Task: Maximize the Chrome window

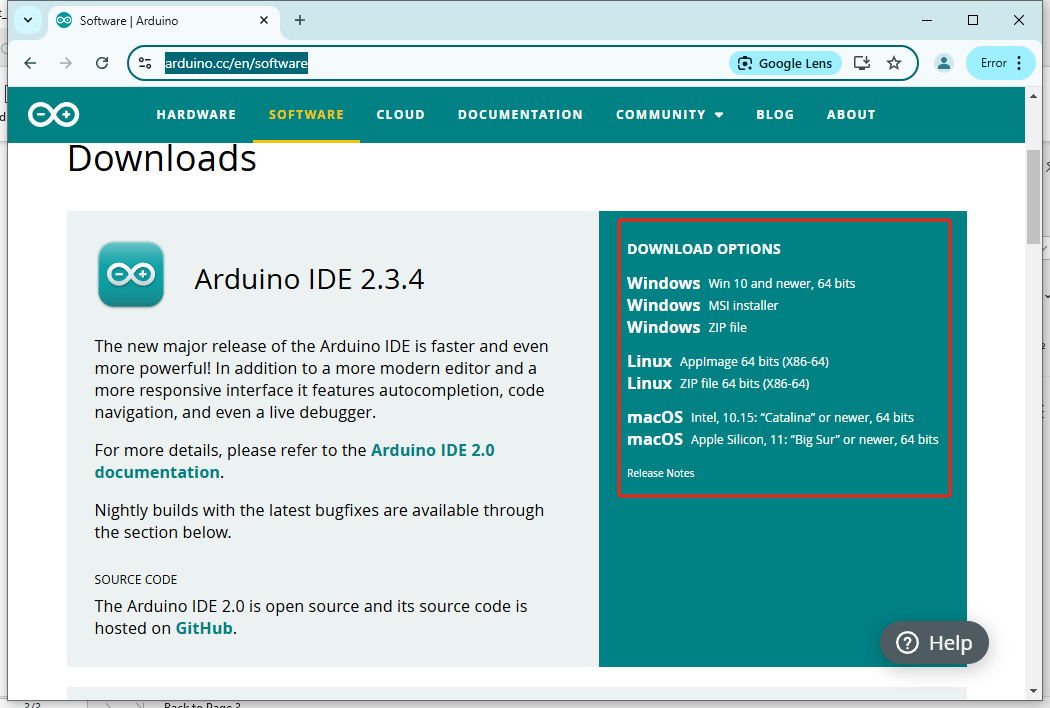Action: click(973, 20)
